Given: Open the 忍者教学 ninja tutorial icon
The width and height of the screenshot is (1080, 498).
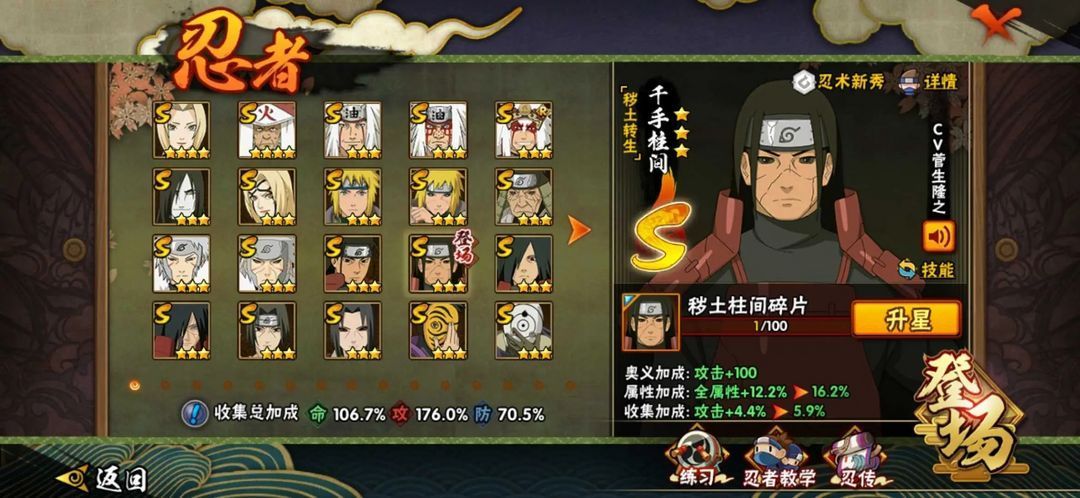Looking at the screenshot, I should coord(778,461).
